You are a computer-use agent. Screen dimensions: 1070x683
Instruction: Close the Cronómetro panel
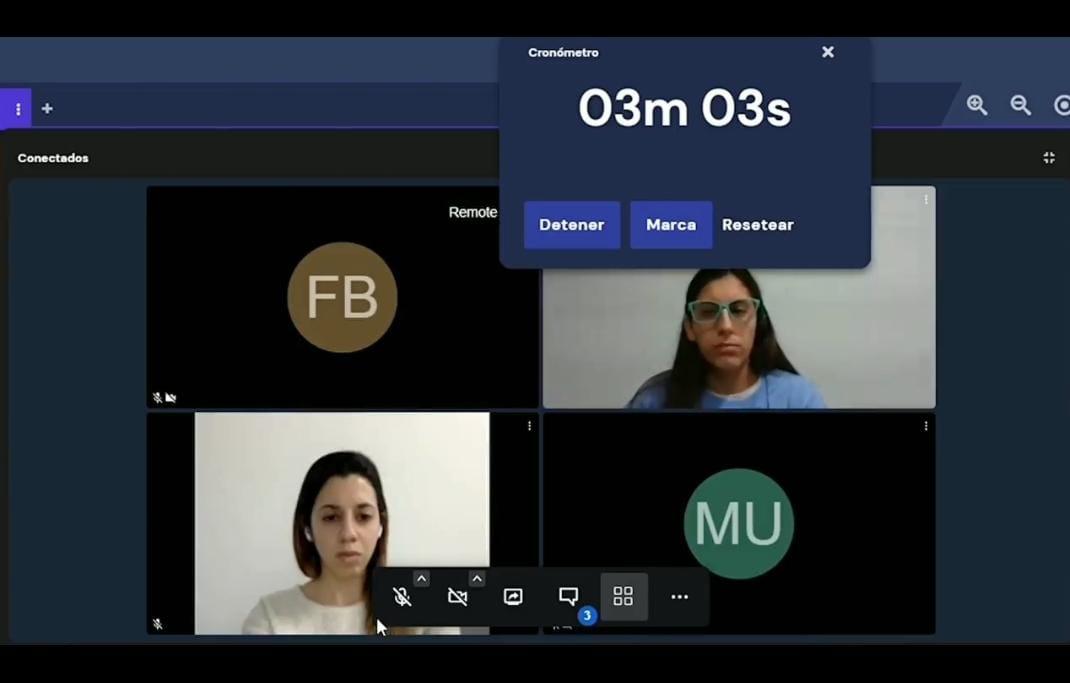point(827,52)
